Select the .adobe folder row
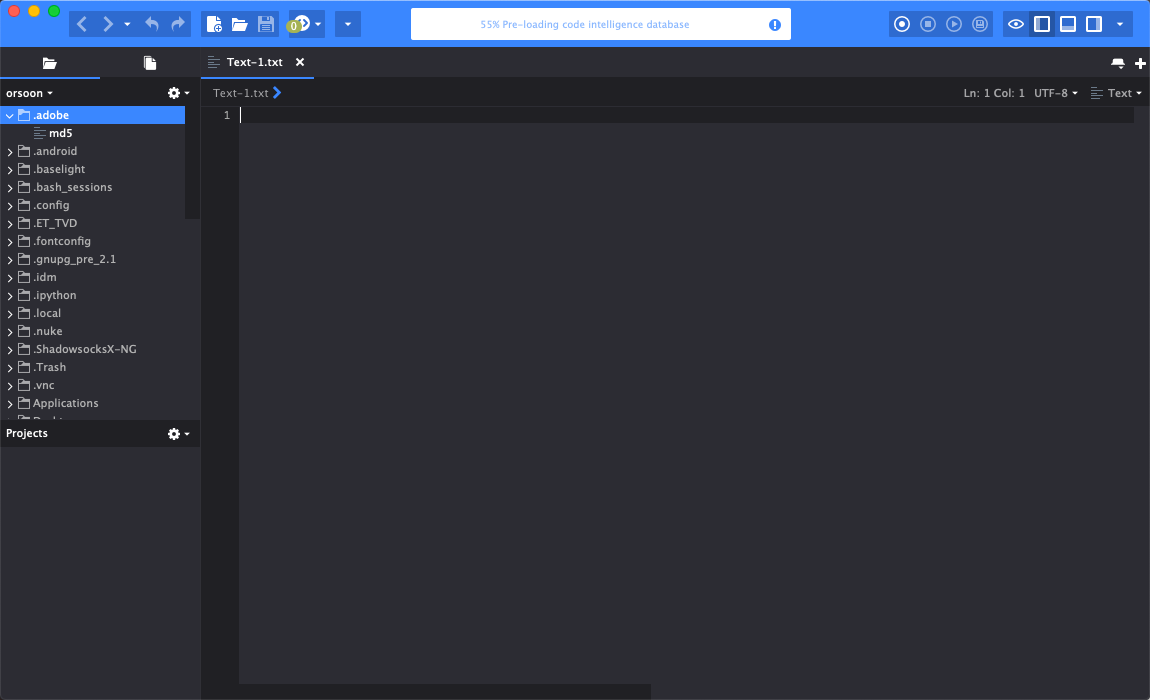 tap(92, 115)
